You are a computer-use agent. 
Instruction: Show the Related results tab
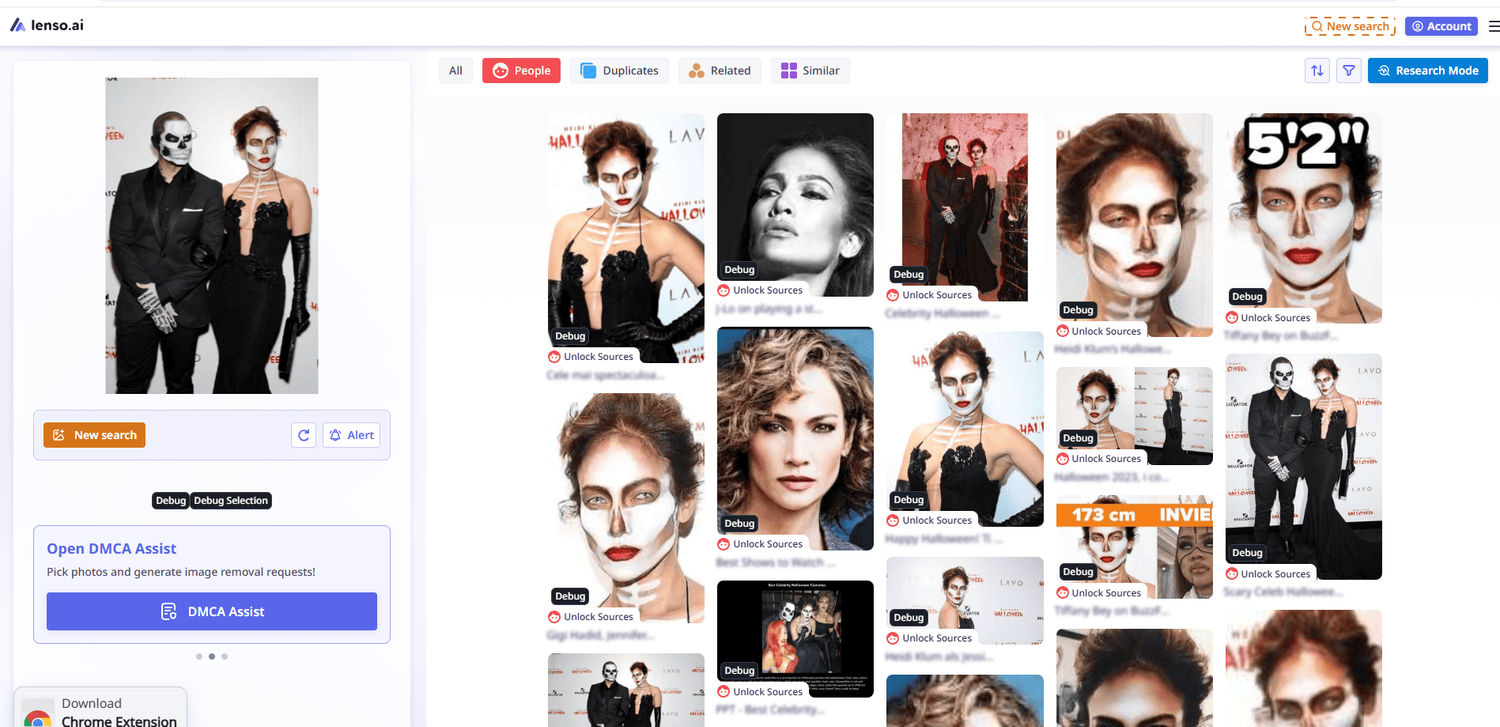coord(720,71)
